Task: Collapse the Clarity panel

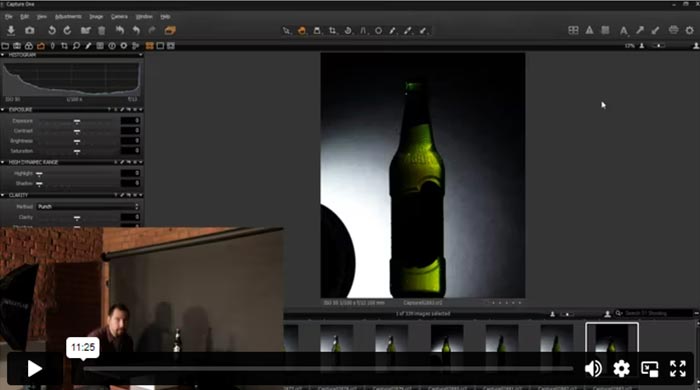Action: pyautogui.click(x=3, y=195)
